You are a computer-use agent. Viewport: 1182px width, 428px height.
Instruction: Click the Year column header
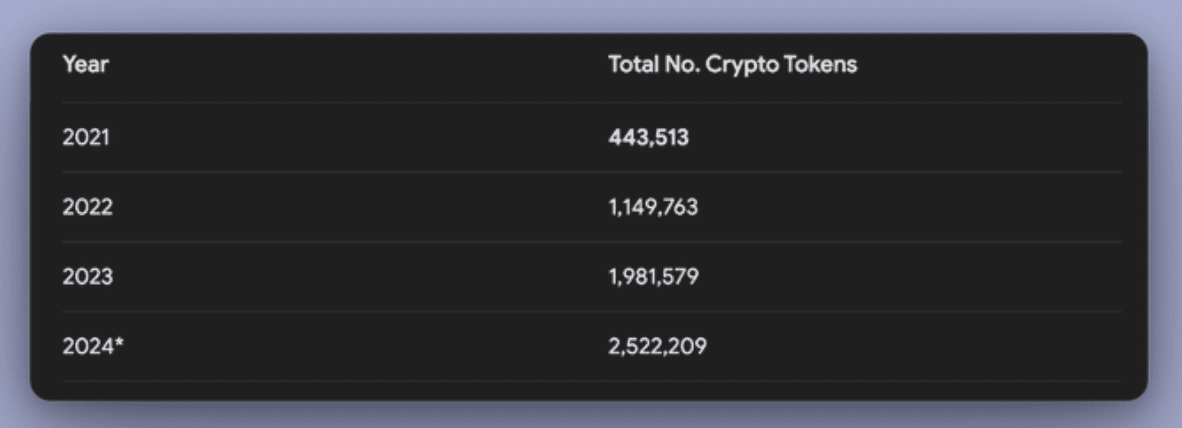point(86,65)
